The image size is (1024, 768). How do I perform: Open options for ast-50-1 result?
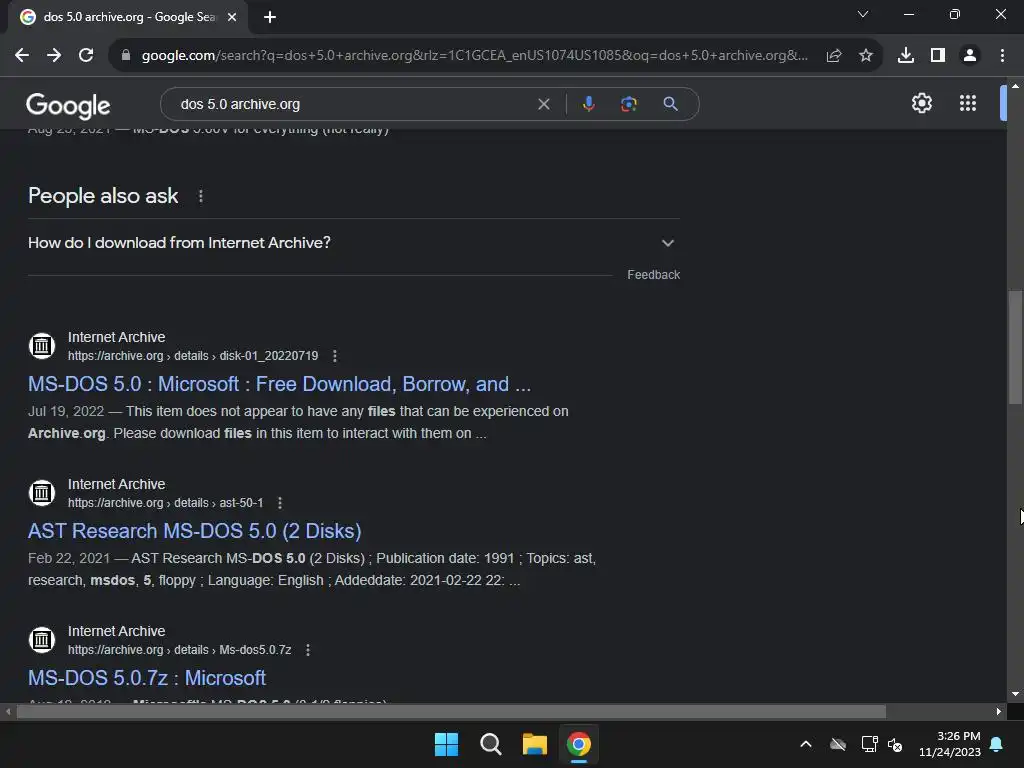(x=280, y=503)
